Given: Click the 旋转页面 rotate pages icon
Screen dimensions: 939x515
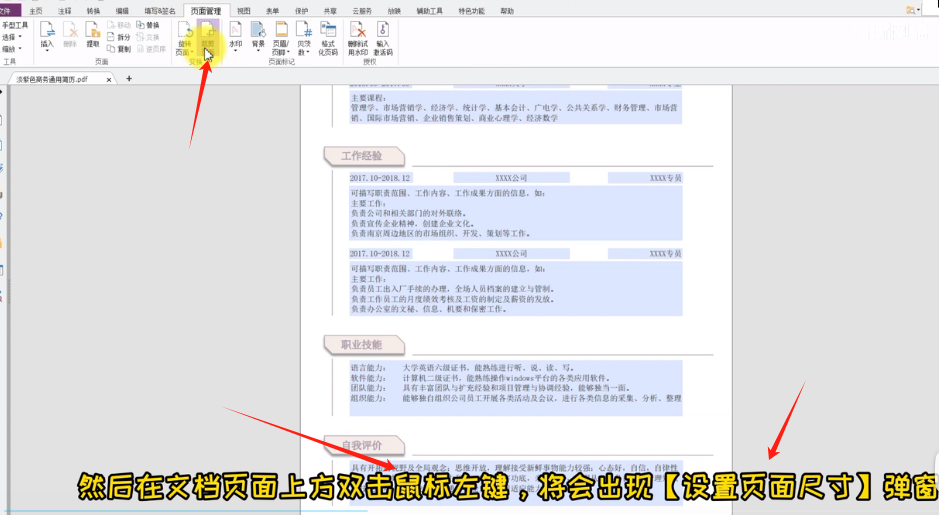Looking at the screenshot, I should click(184, 38).
